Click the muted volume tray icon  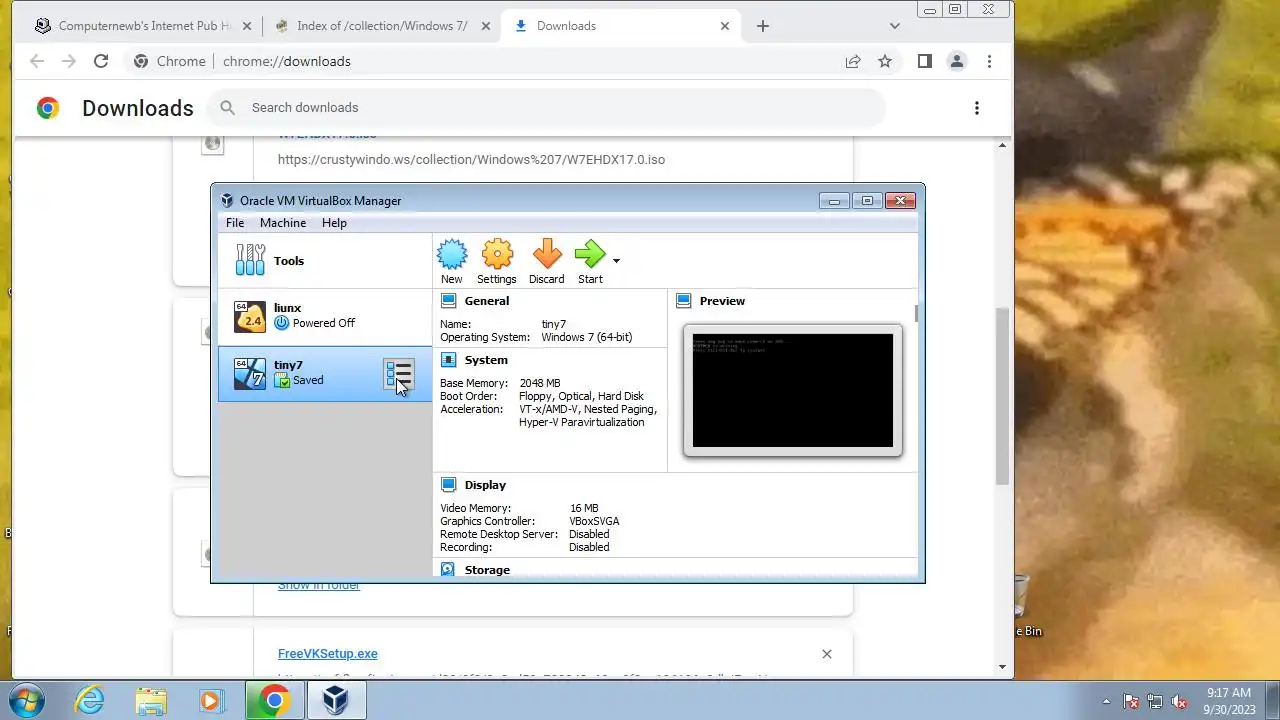pos(1180,702)
